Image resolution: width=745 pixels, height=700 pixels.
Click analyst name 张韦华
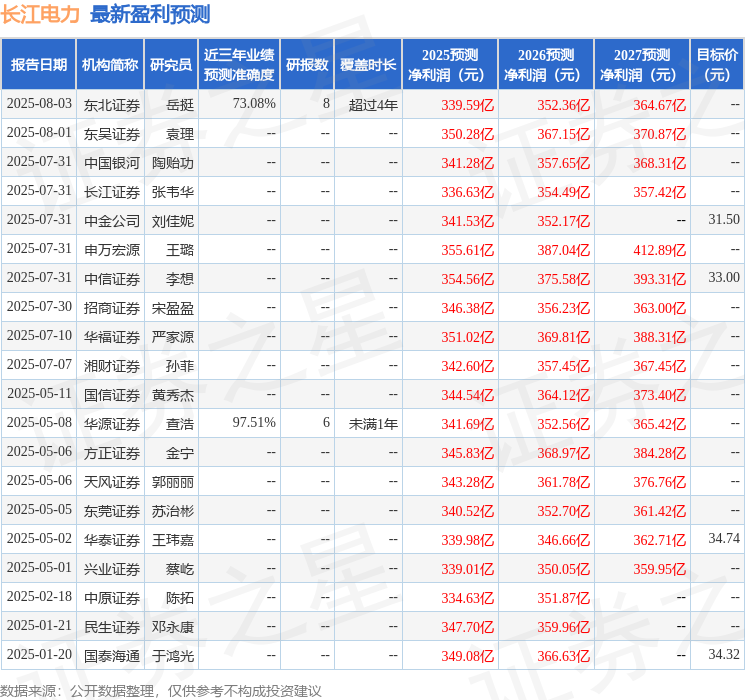[173, 192]
